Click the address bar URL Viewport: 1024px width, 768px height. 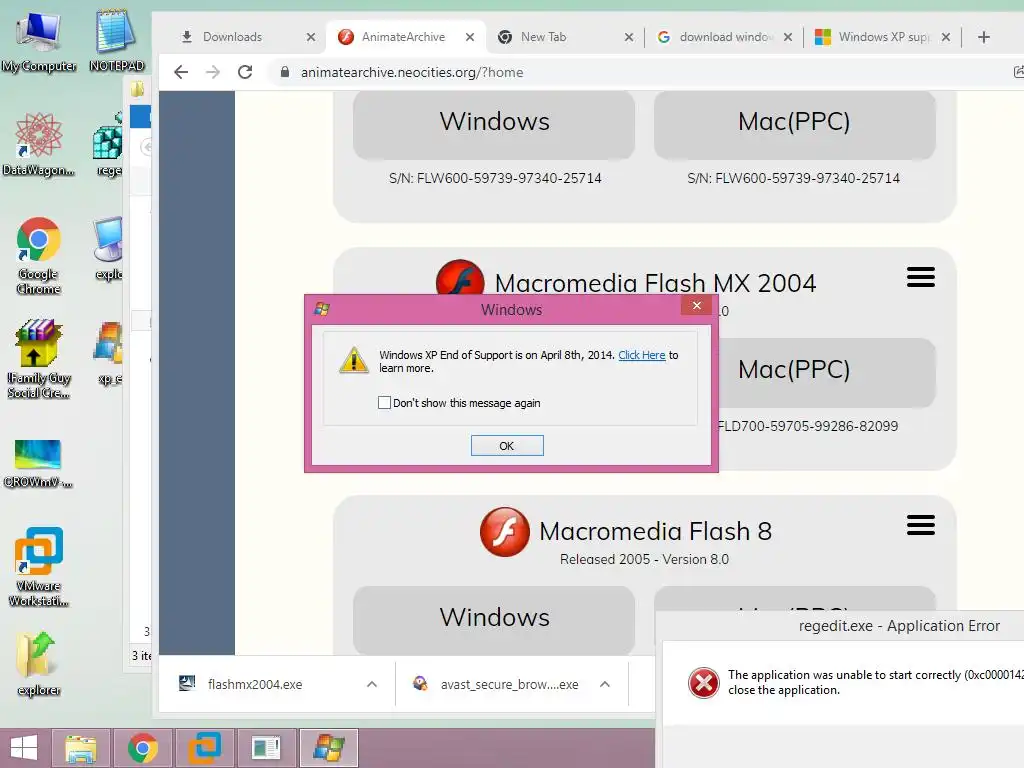pos(412,72)
